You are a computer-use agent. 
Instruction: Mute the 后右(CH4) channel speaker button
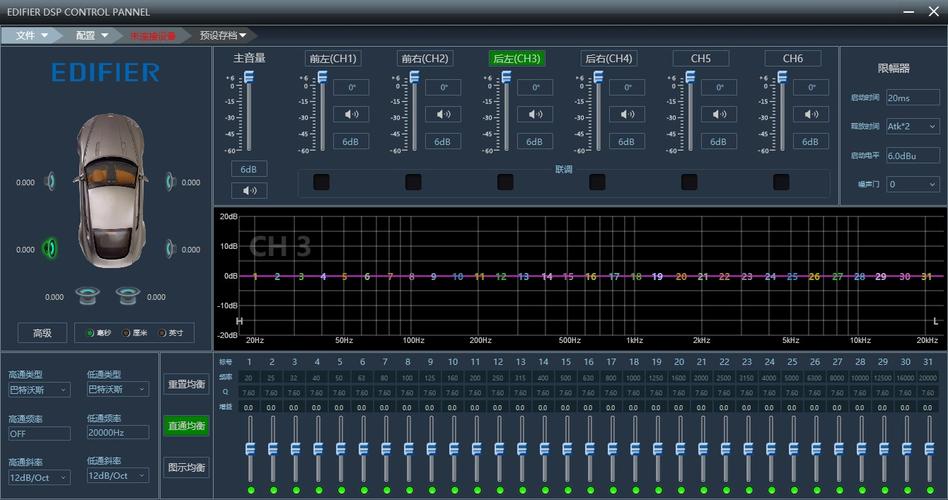click(x=626, y=114)
